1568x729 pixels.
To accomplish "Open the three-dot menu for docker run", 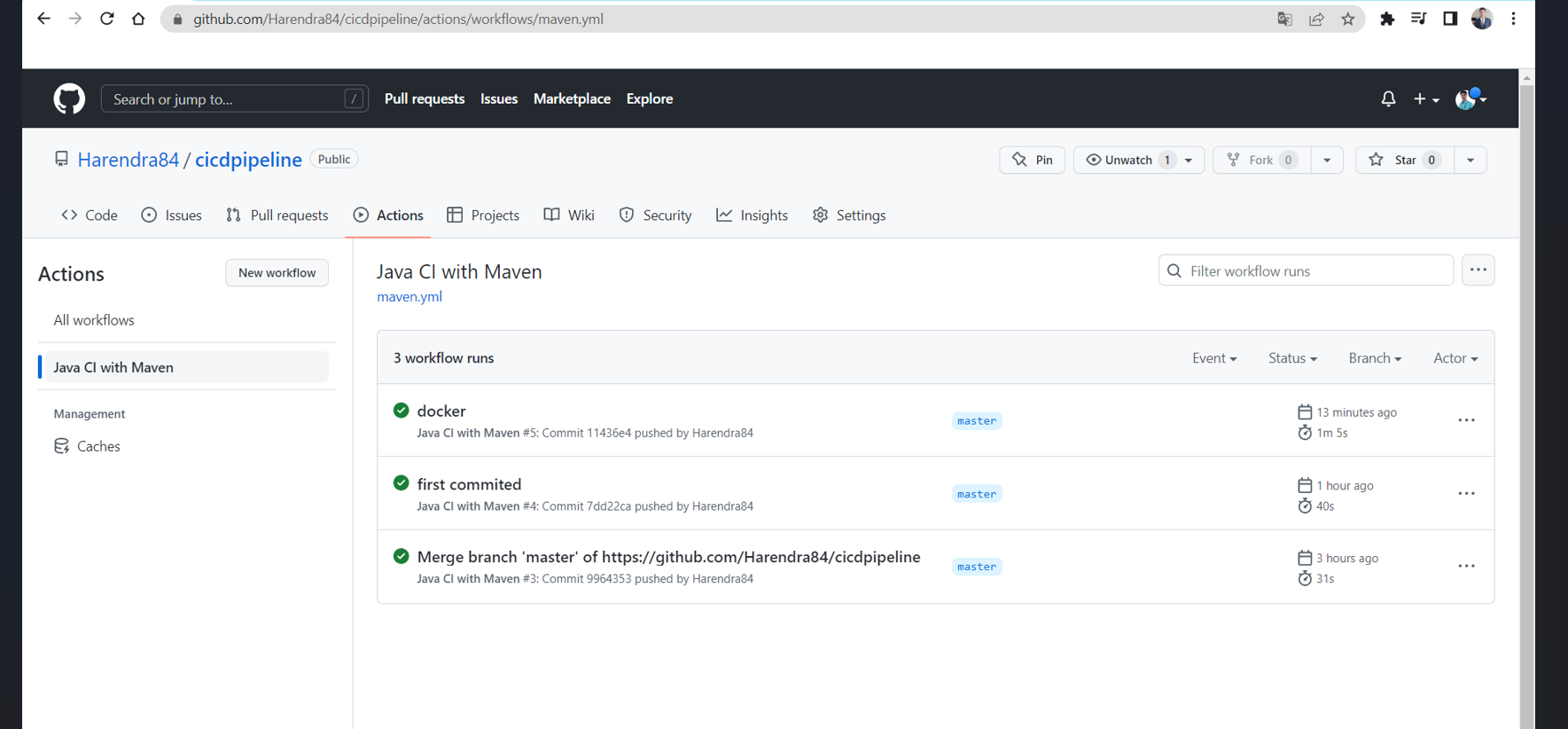I will [x=1466, y=420].
